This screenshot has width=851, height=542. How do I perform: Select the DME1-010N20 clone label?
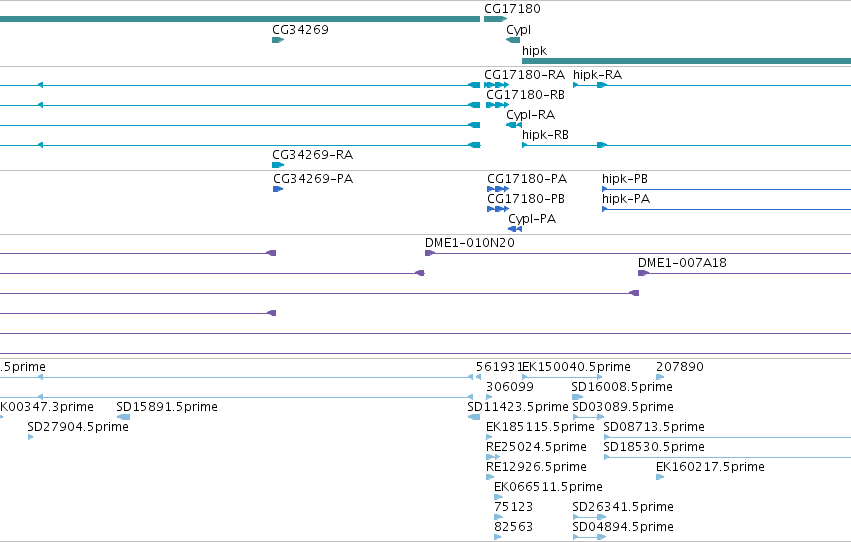click(469, 243)
